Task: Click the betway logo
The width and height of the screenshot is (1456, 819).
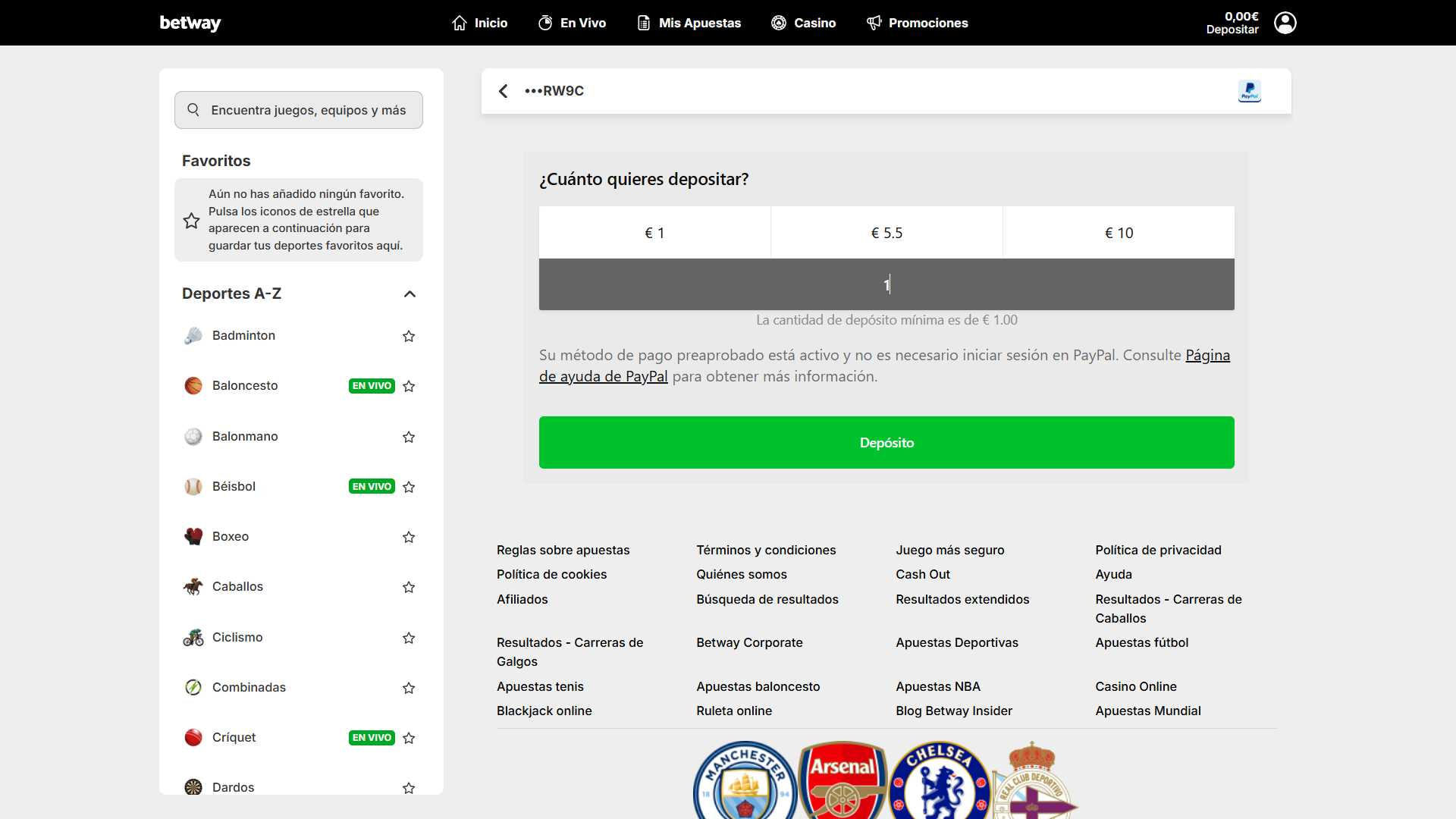Action: [190, 23]
